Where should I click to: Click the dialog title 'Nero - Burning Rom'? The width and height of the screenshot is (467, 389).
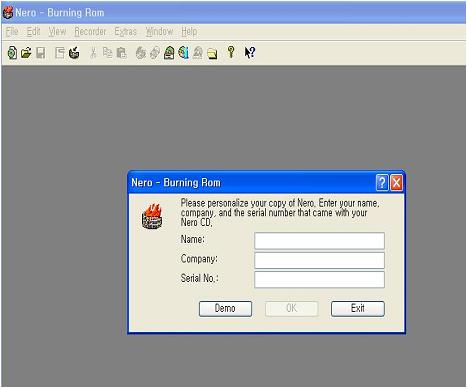point(176,183)
